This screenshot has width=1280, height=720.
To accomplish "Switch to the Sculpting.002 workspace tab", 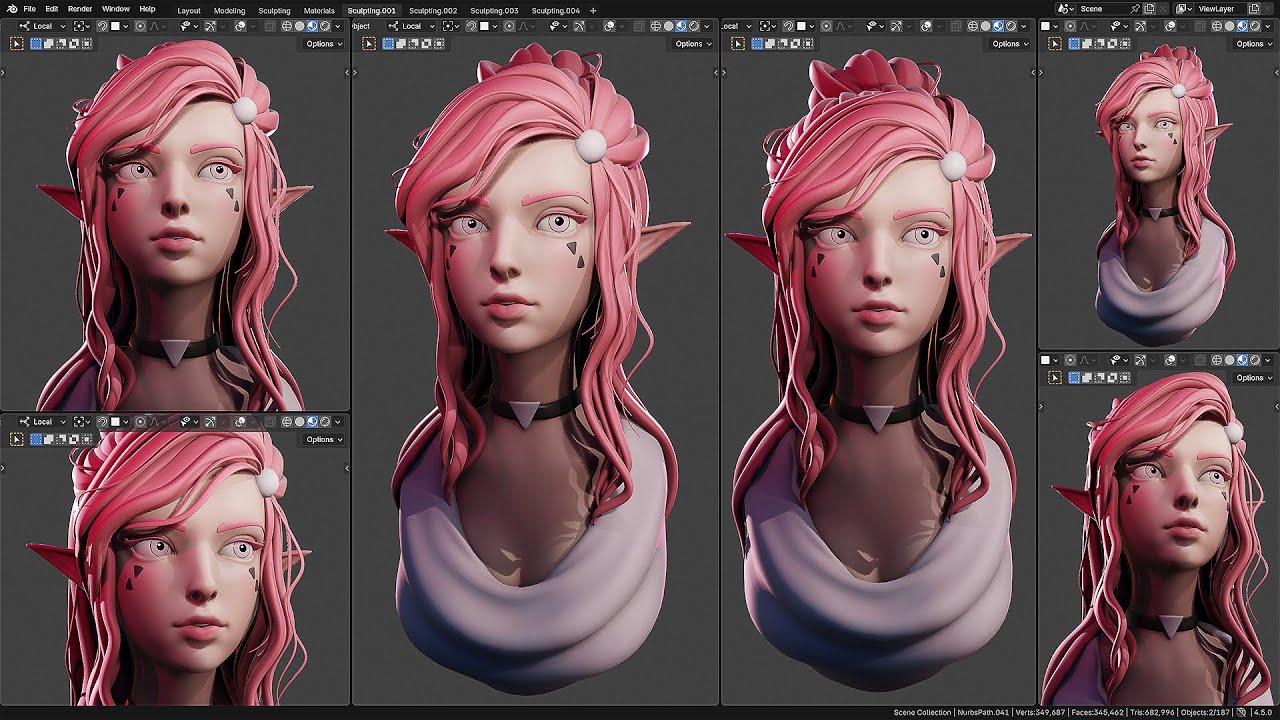I will point(433,10).
